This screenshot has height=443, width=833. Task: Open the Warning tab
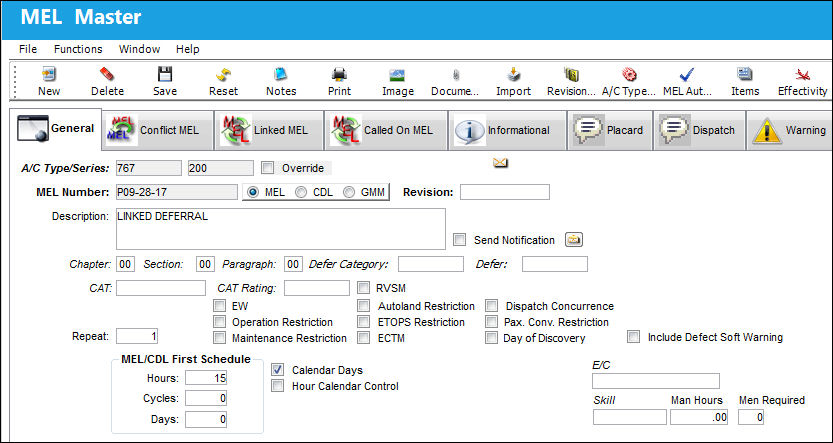[789, 130]
